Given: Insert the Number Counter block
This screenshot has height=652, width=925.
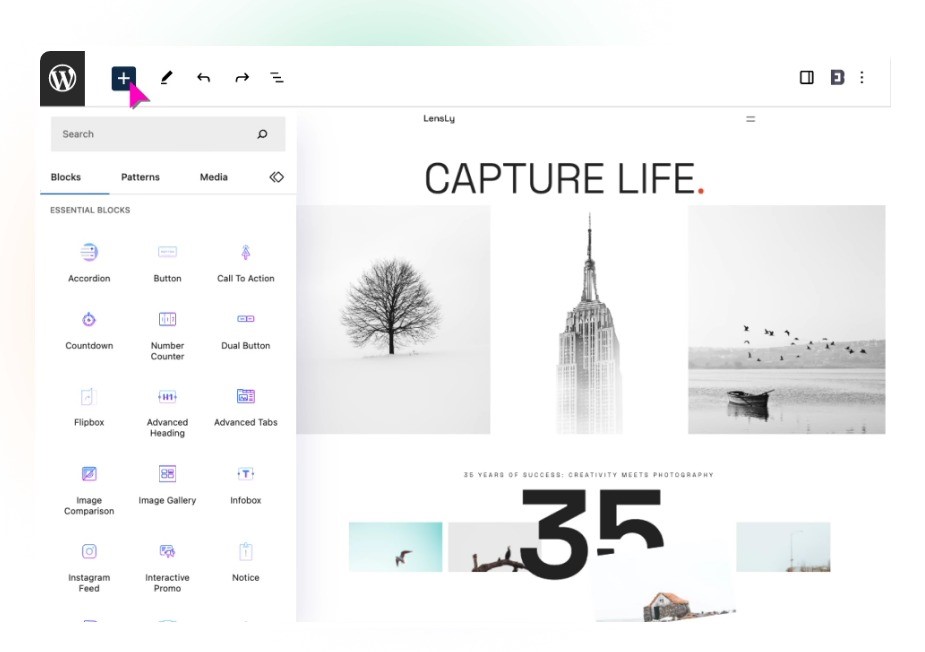Looking at the screenshot, I should 168,335.
